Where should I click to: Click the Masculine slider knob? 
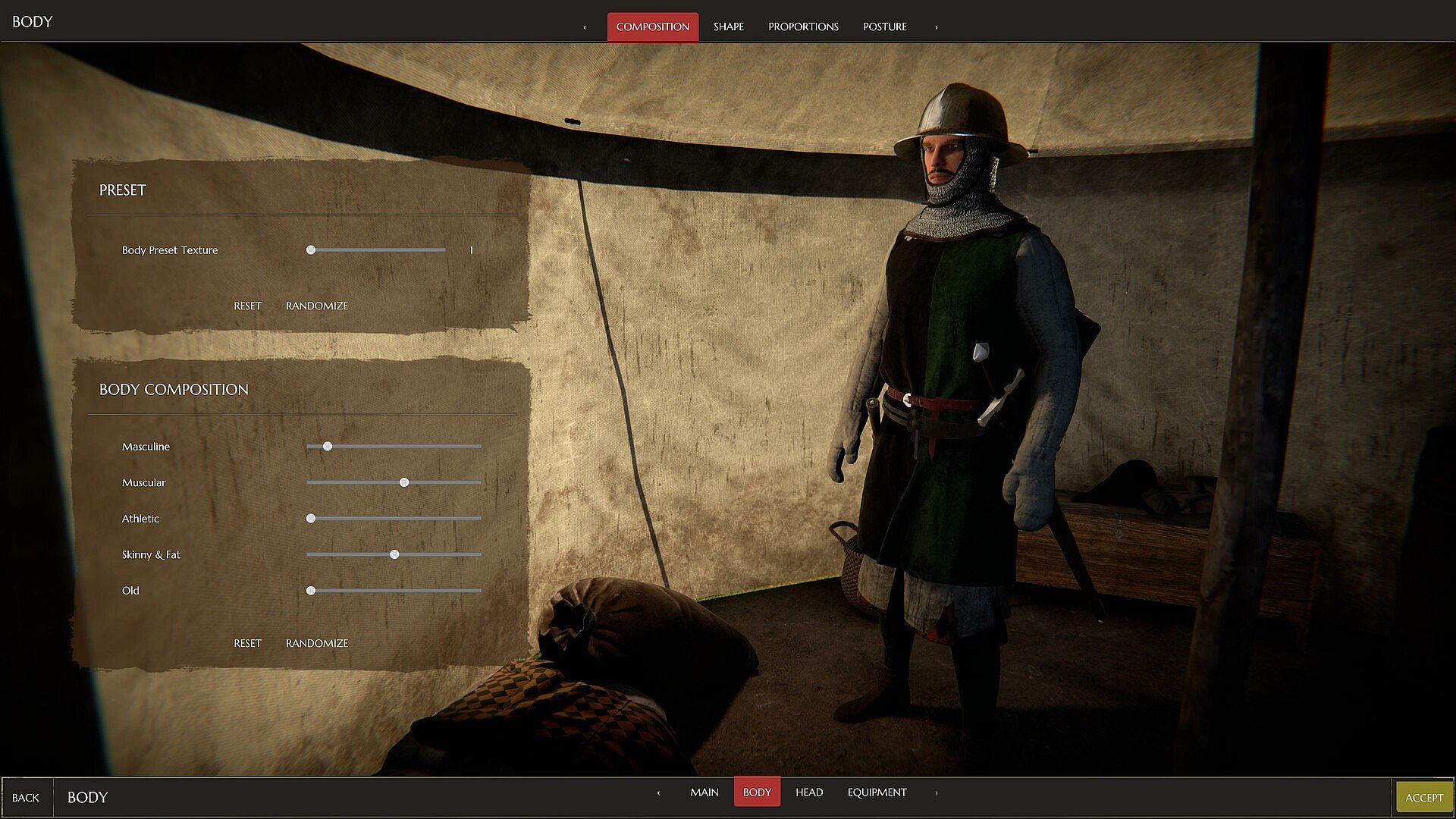[328, 447]
